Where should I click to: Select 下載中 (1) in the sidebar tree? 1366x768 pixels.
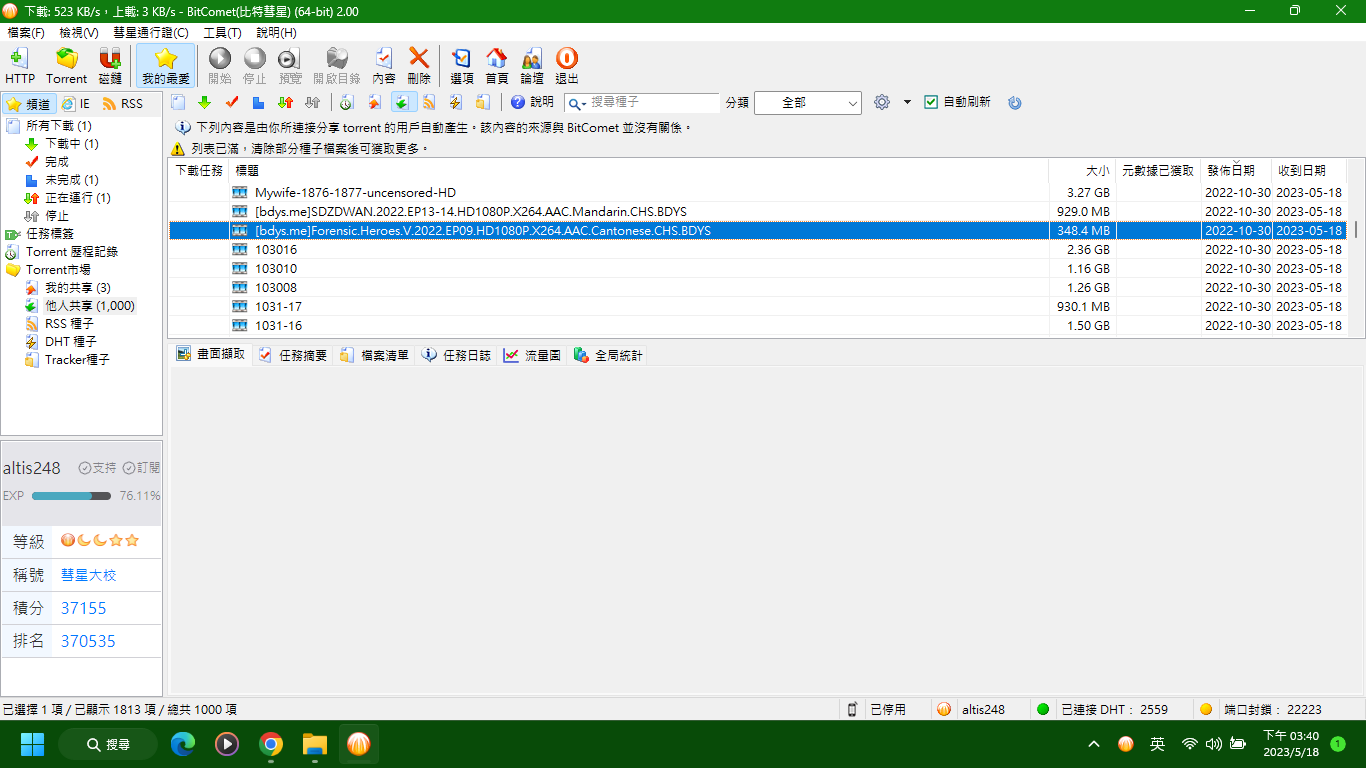tap(72, 144)
